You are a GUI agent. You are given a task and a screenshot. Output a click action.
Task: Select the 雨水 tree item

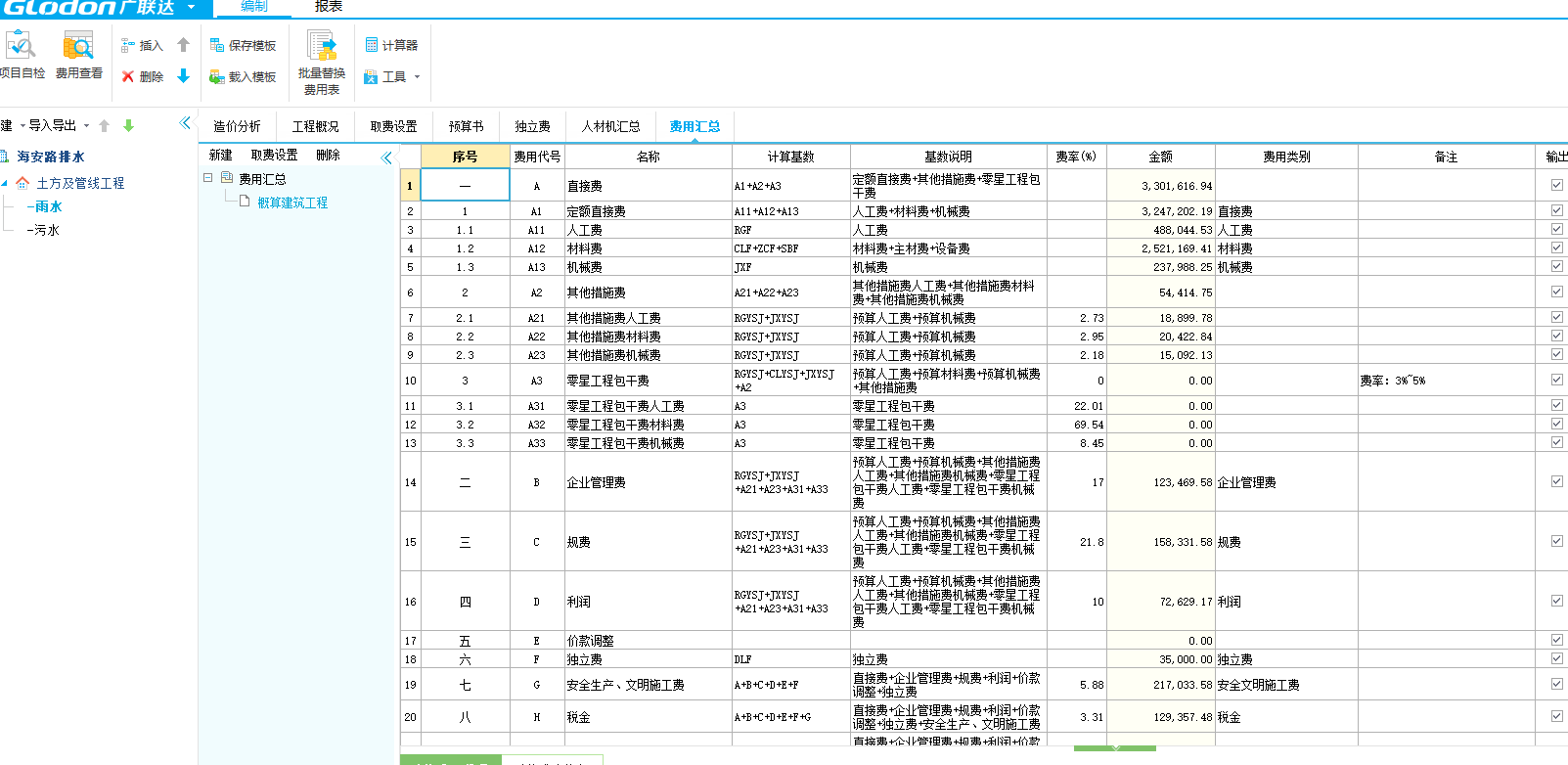click(48, 206)
